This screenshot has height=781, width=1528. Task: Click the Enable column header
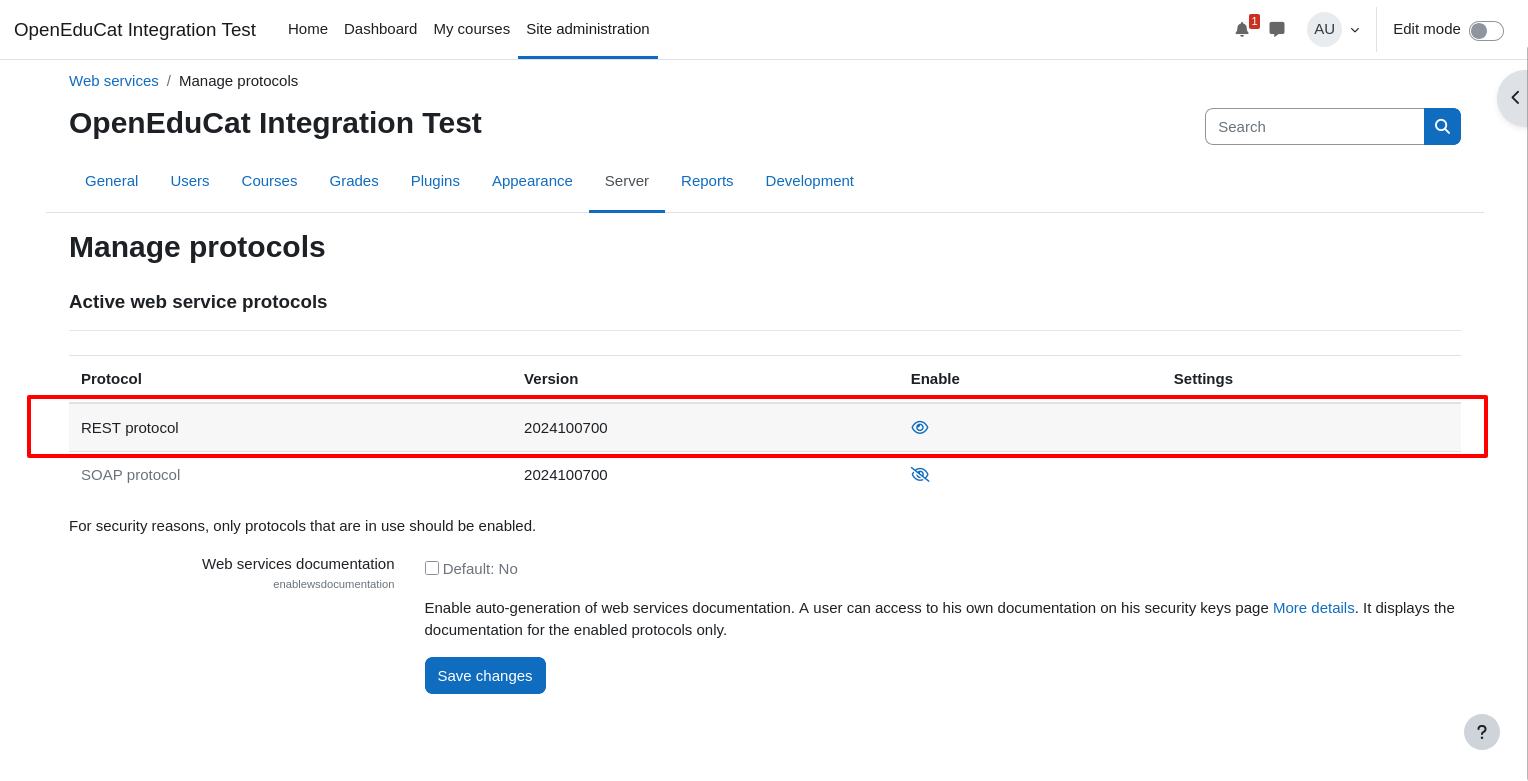[935, 379]
